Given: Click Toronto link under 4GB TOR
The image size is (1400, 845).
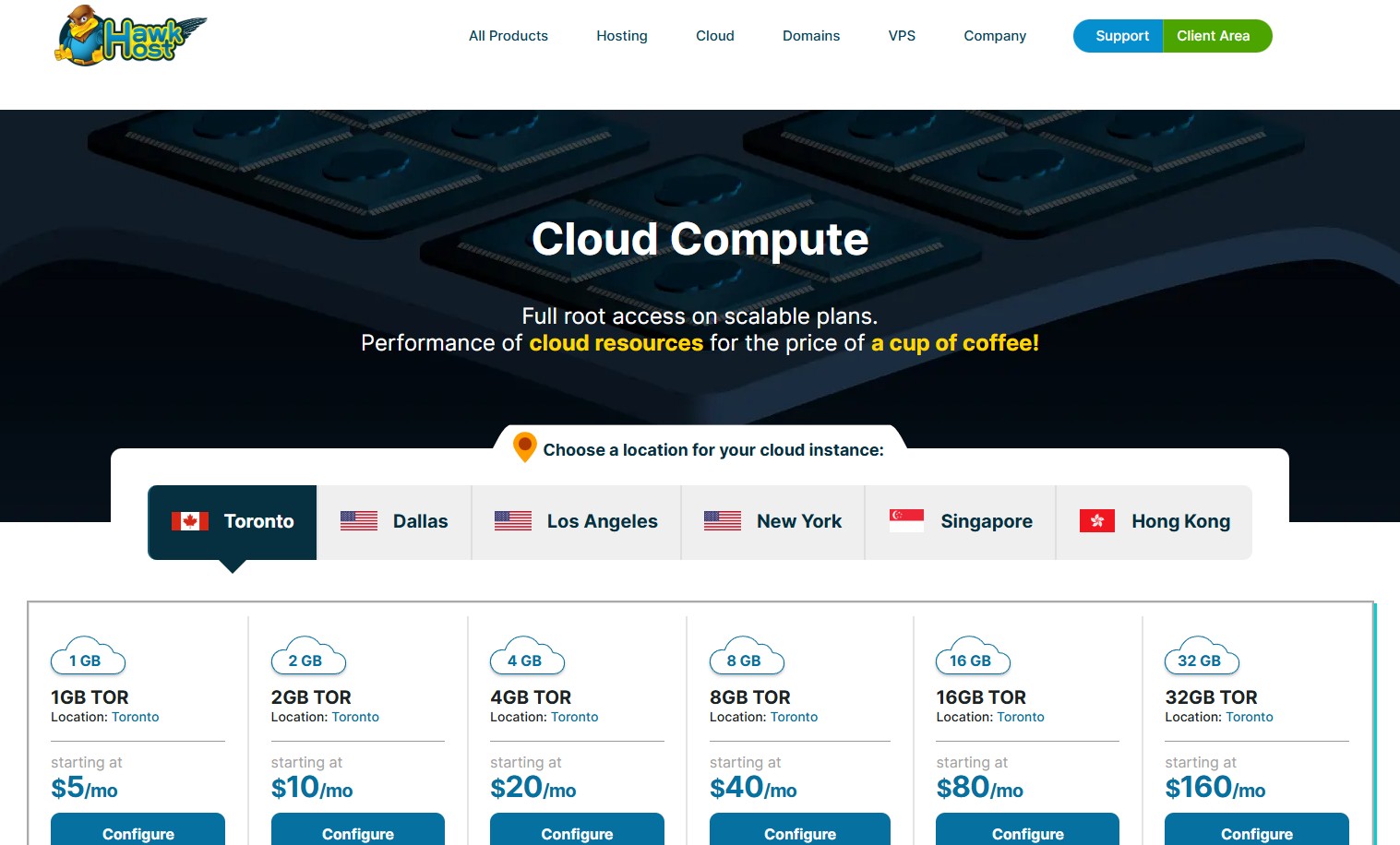Looking at the screenshot, I should (575, 717).
